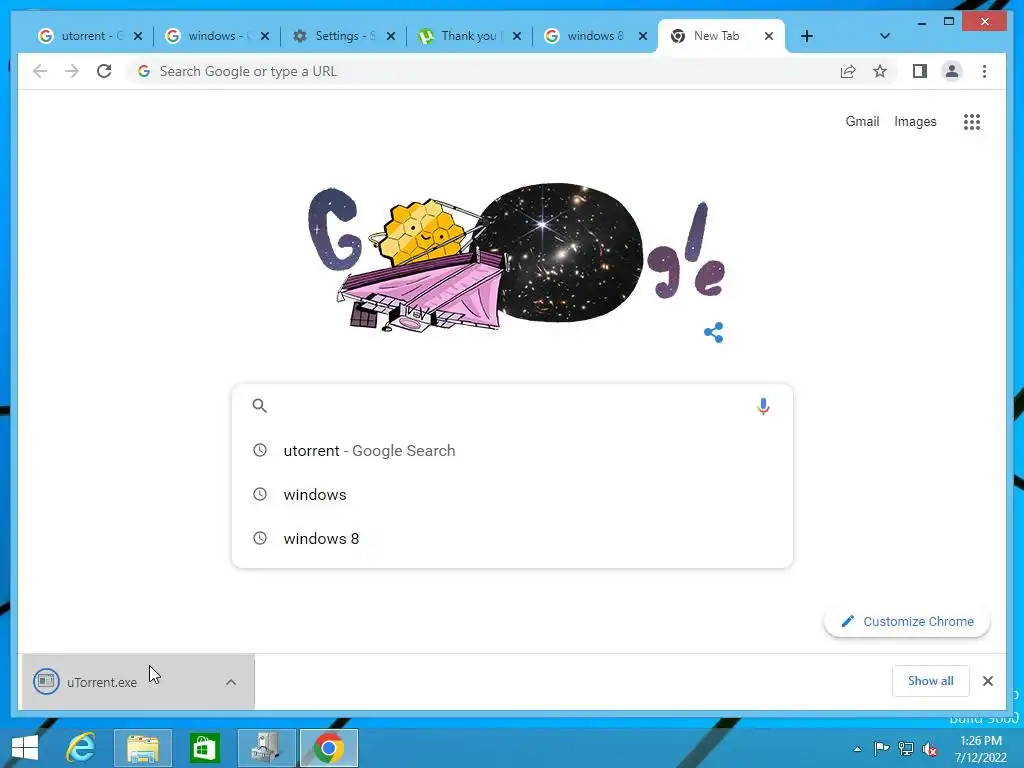The height and width of the screenshot is (768, 1024).
Task: Expand tab search dropdown arrow
Action: pos(885,36)
